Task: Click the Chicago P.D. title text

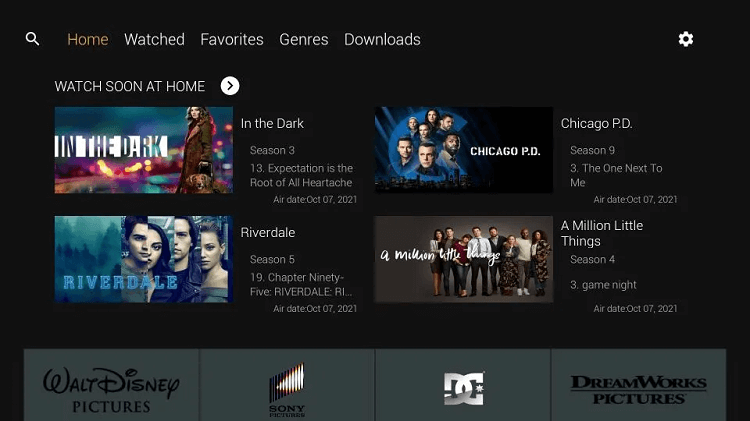Action: (596, 123)
